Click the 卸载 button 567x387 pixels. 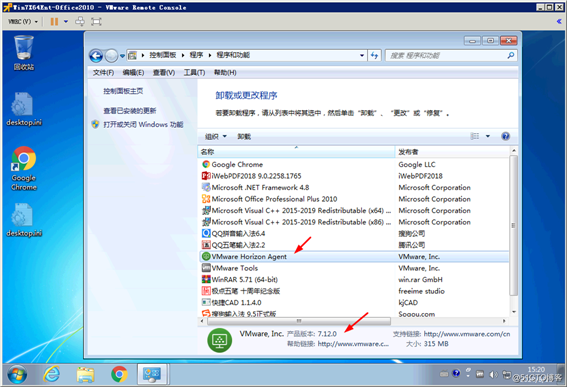coord(244,136)
